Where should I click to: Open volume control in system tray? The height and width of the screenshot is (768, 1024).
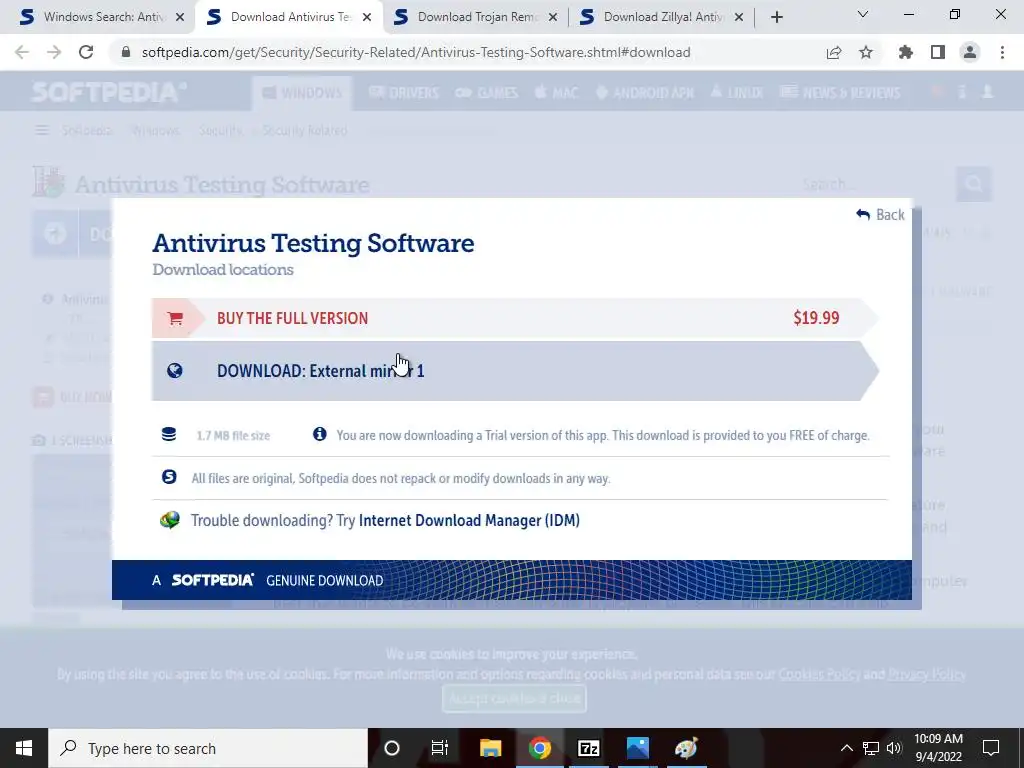pyautogui.click(x=894, y=748)
